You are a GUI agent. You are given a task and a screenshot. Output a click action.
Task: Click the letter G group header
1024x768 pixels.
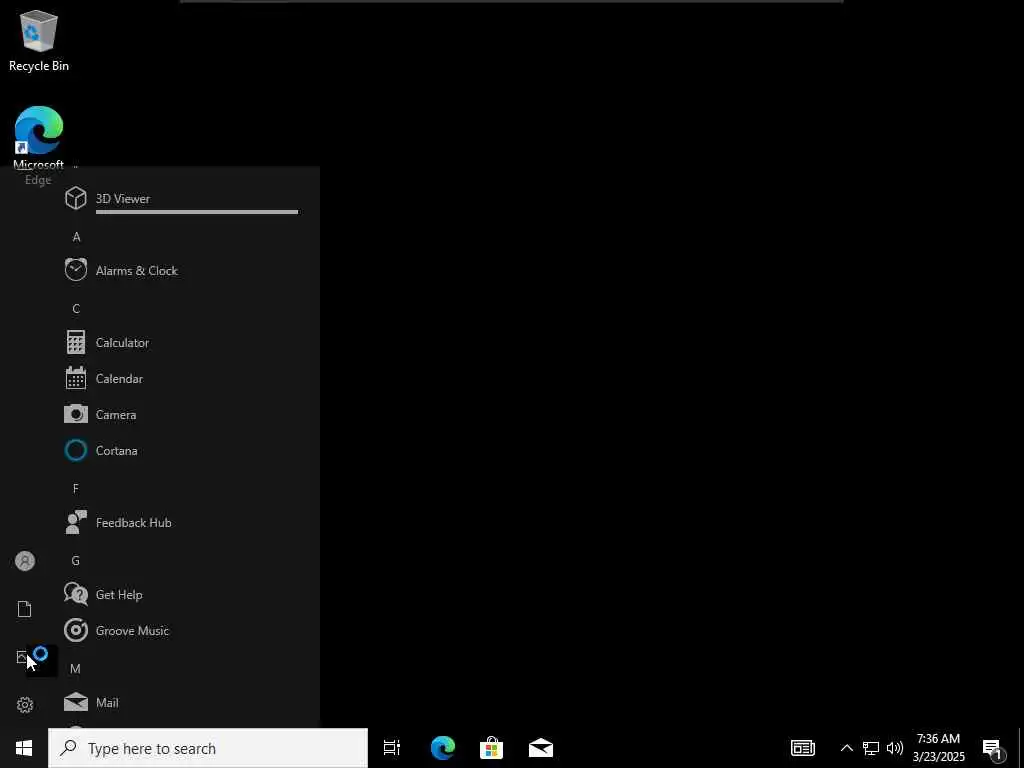[x=76, y=560]
